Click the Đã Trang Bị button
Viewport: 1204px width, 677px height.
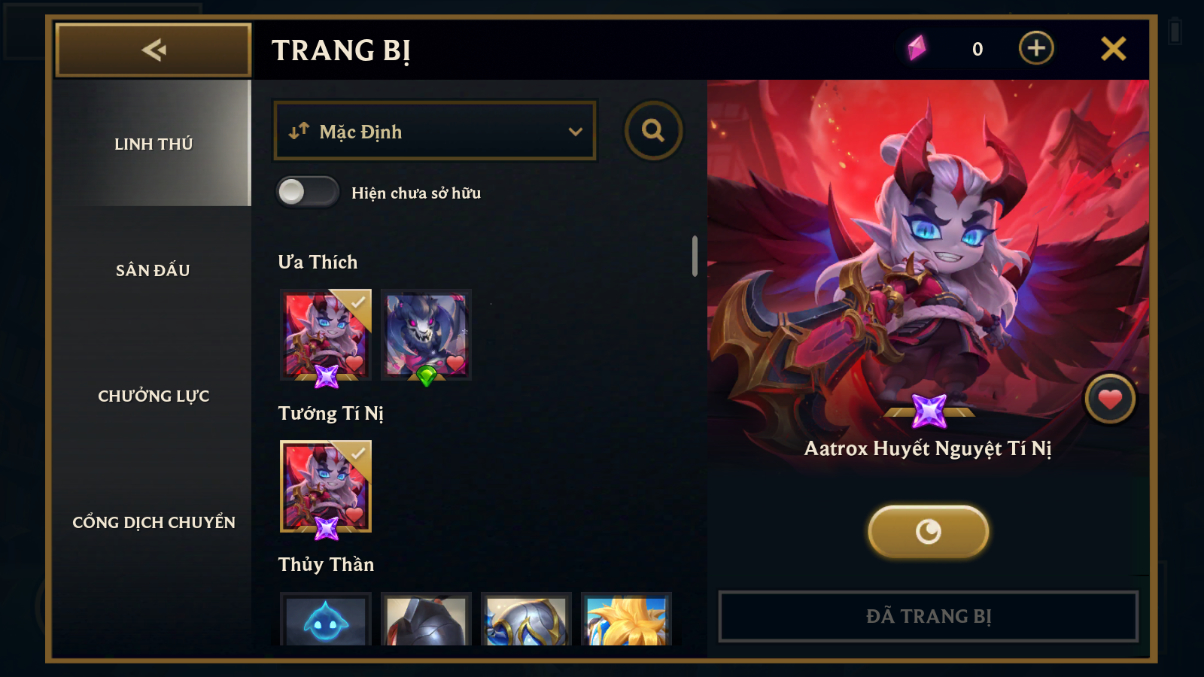(x=928, y=616)
